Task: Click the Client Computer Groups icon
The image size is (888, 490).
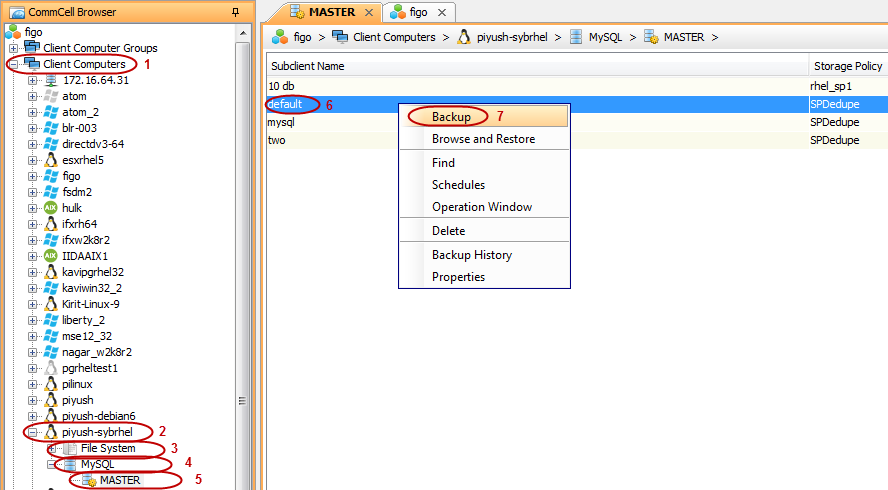Action: pyautogui.click(x=31, y=48)
